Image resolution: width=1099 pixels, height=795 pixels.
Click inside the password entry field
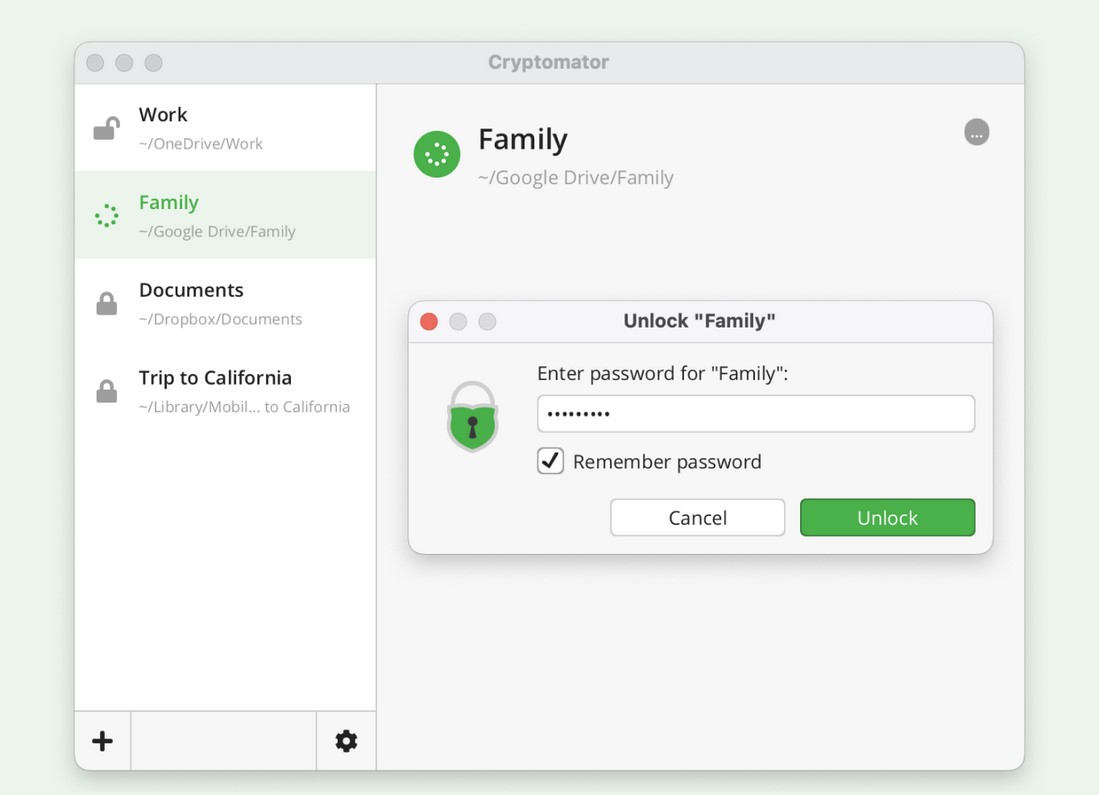(755, 413)
